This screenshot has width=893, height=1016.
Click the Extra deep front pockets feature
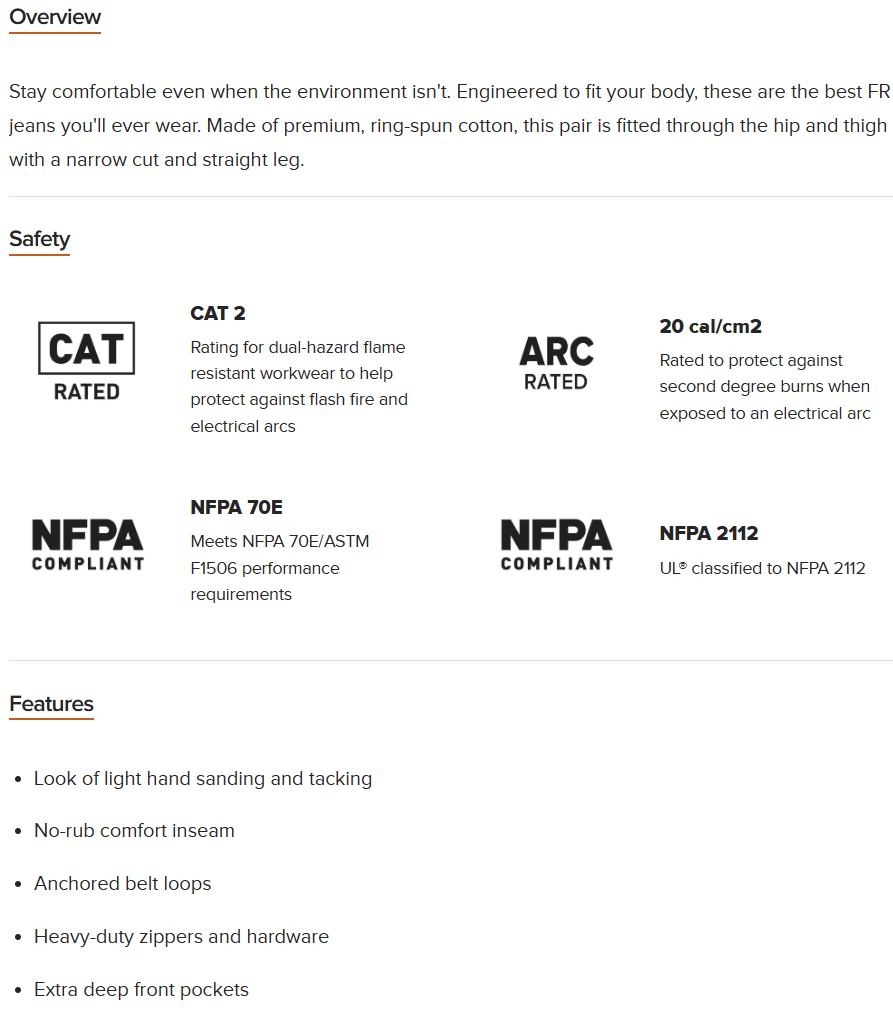tap(141, 989)
